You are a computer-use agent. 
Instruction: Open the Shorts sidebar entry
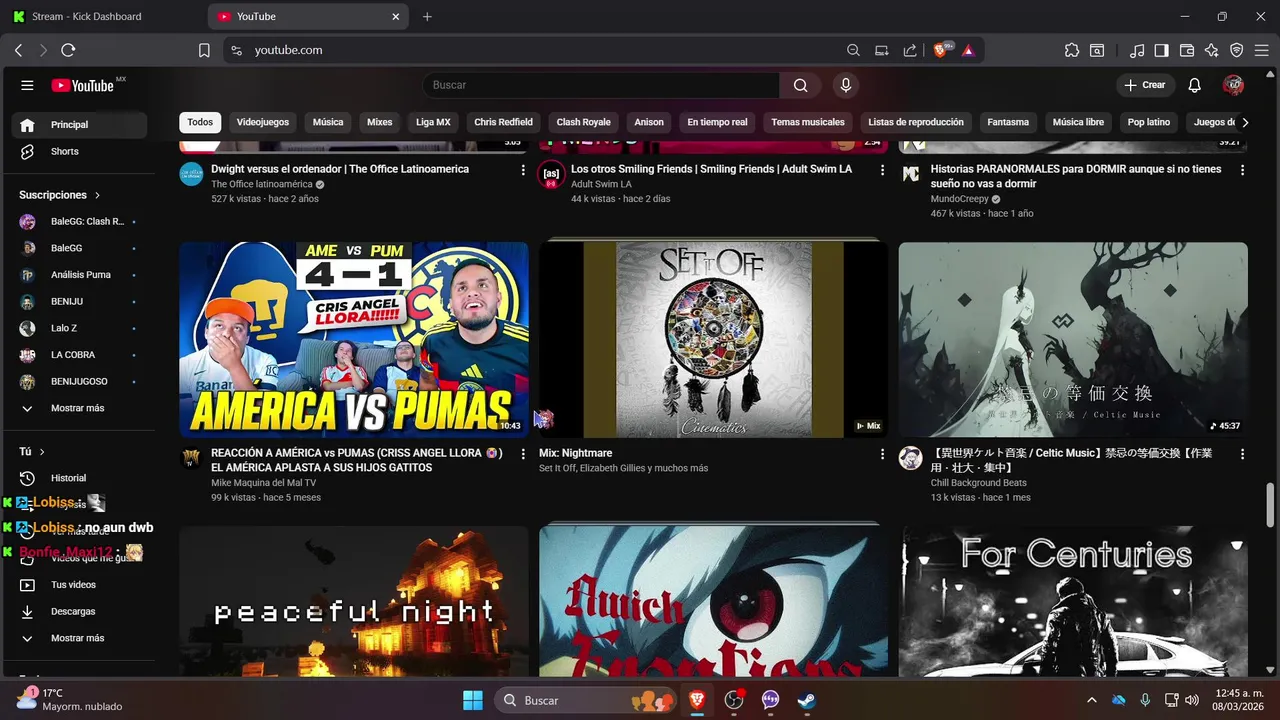coord(79,151)
